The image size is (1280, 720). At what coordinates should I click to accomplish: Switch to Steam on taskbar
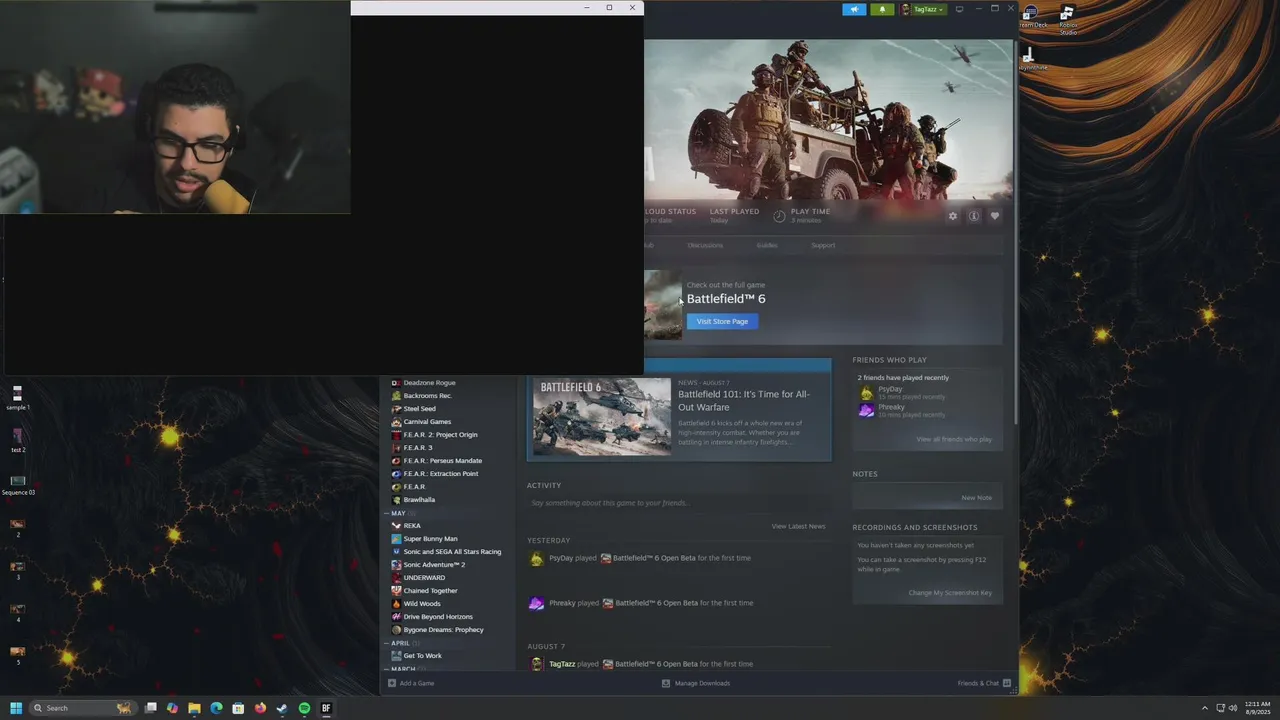282,708
